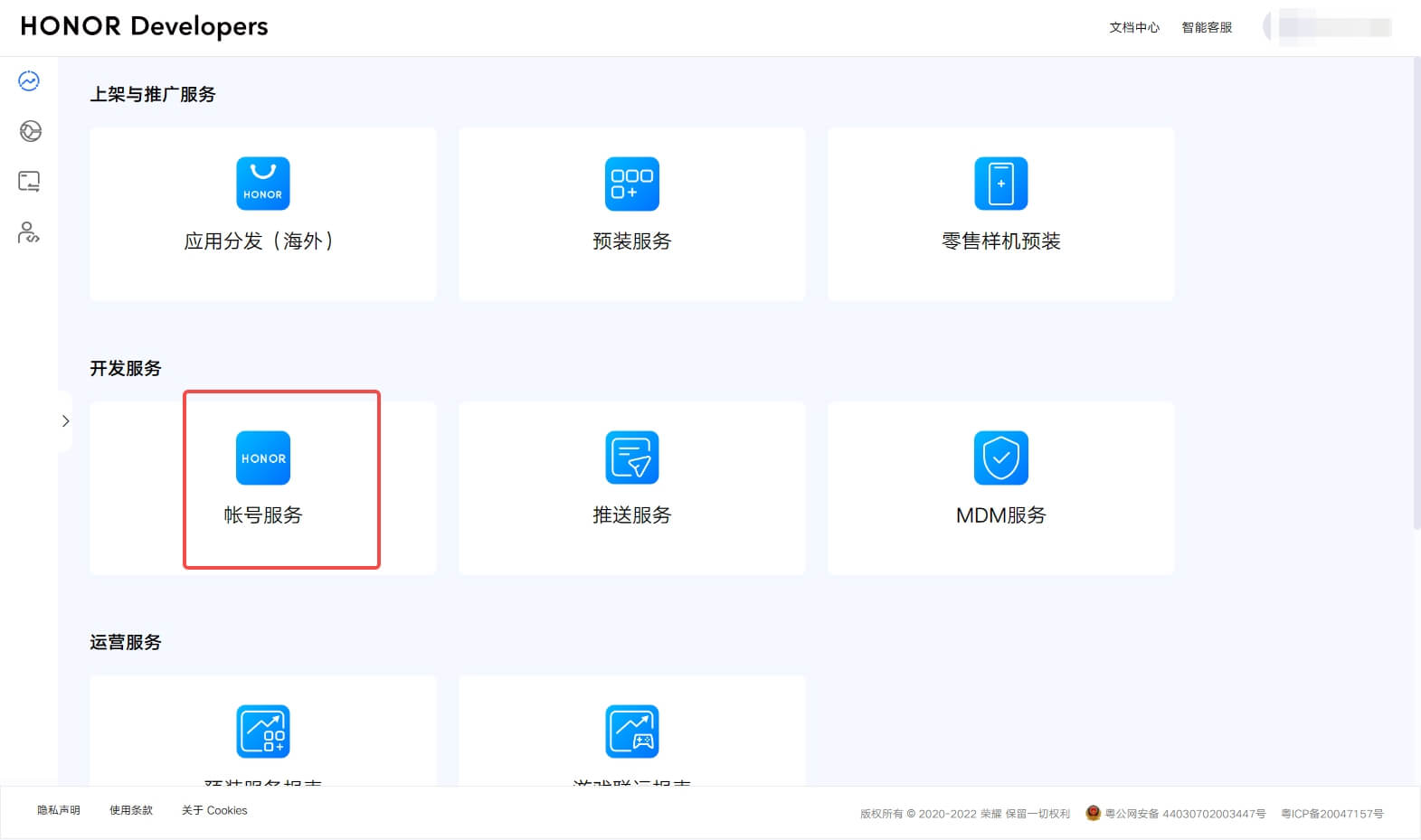Open the preinstall report chart icon
This screenshot has width=1421, height=840.
click(262, 731)
